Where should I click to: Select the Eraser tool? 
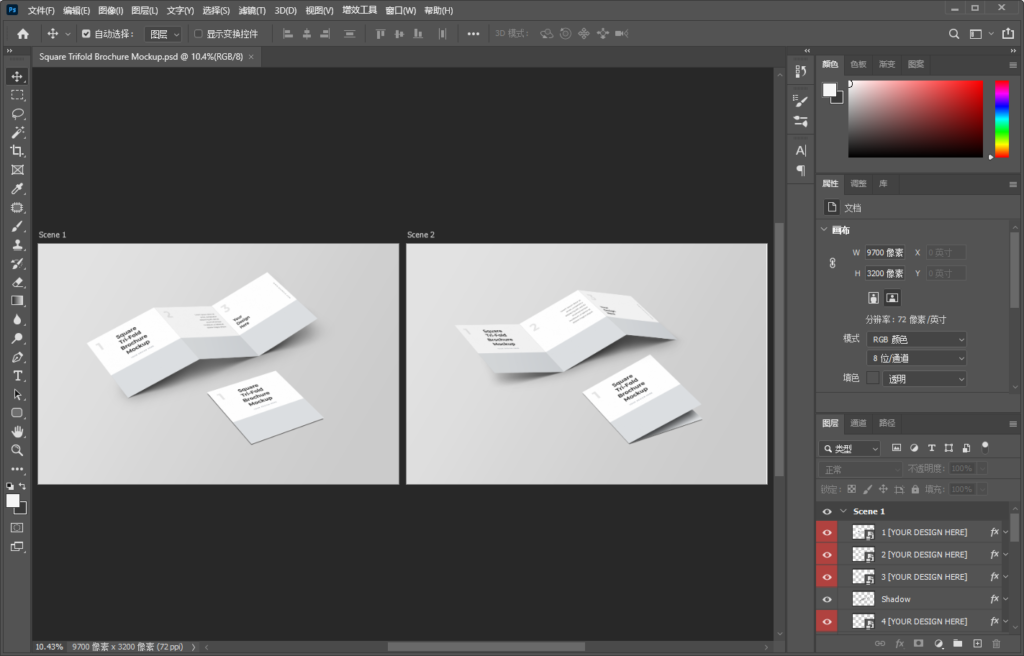[17, 282]
